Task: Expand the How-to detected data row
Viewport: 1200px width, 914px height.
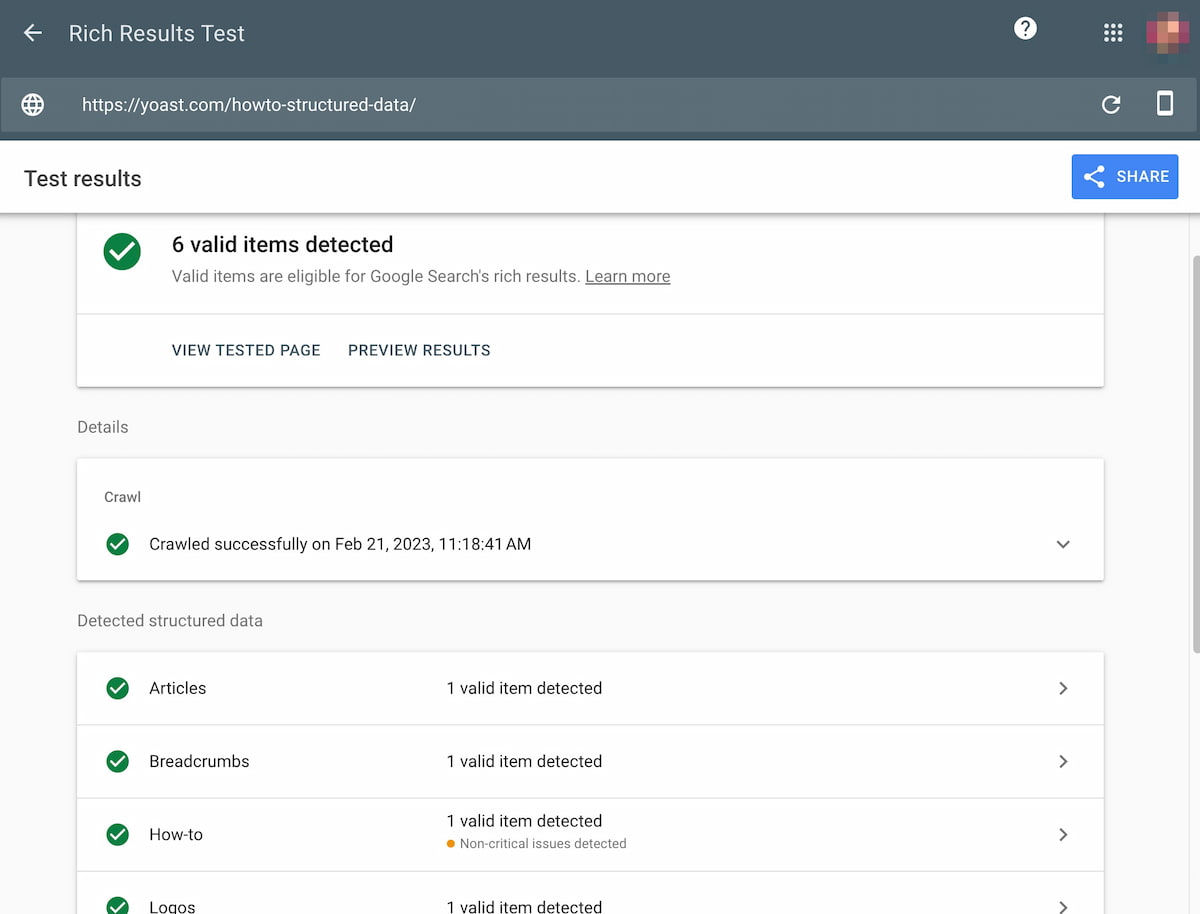Action: 1063,834
